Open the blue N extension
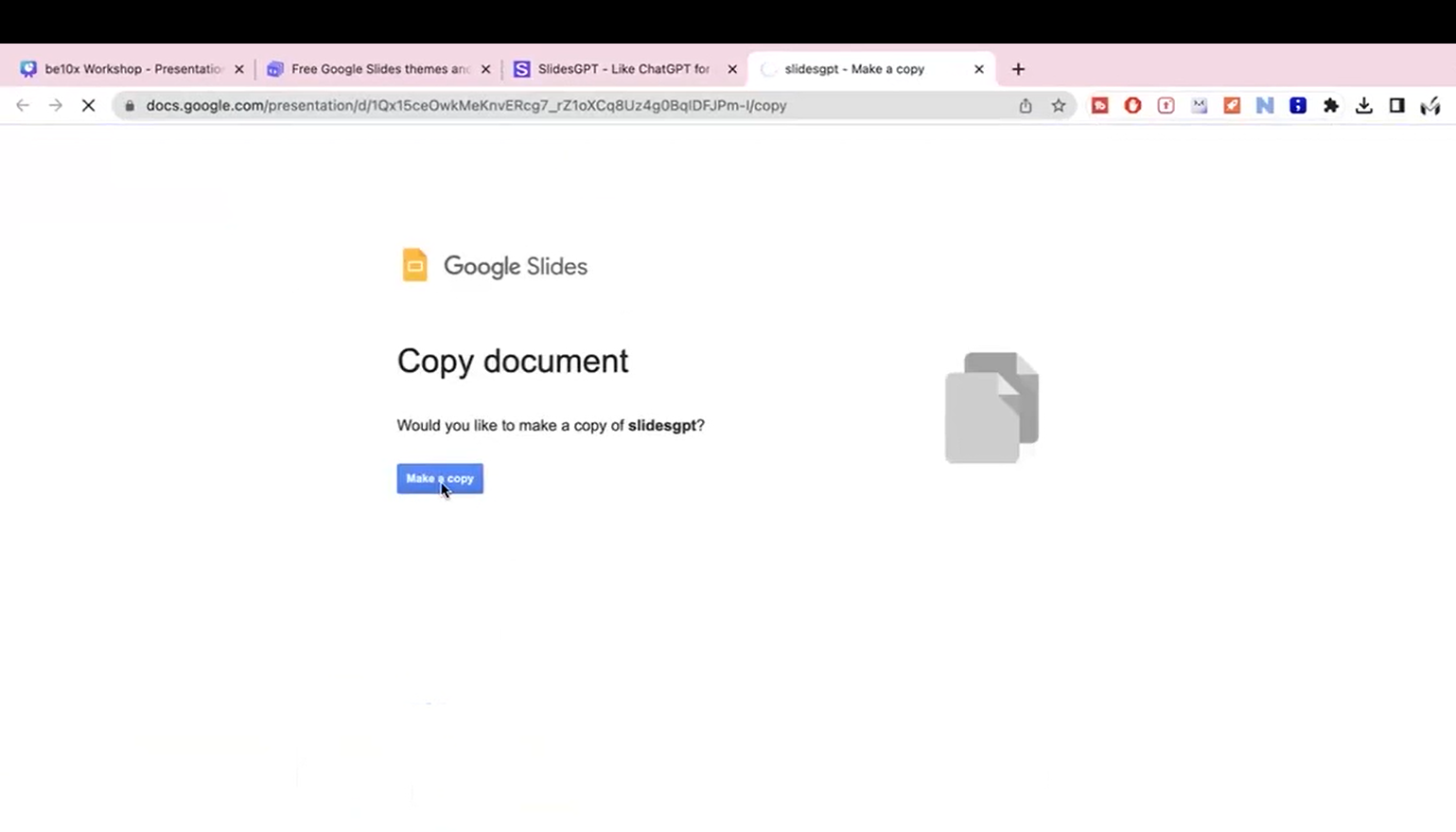Viewport: 1456px width, 832px height. pyautogui.click(x=1265, y=105)
